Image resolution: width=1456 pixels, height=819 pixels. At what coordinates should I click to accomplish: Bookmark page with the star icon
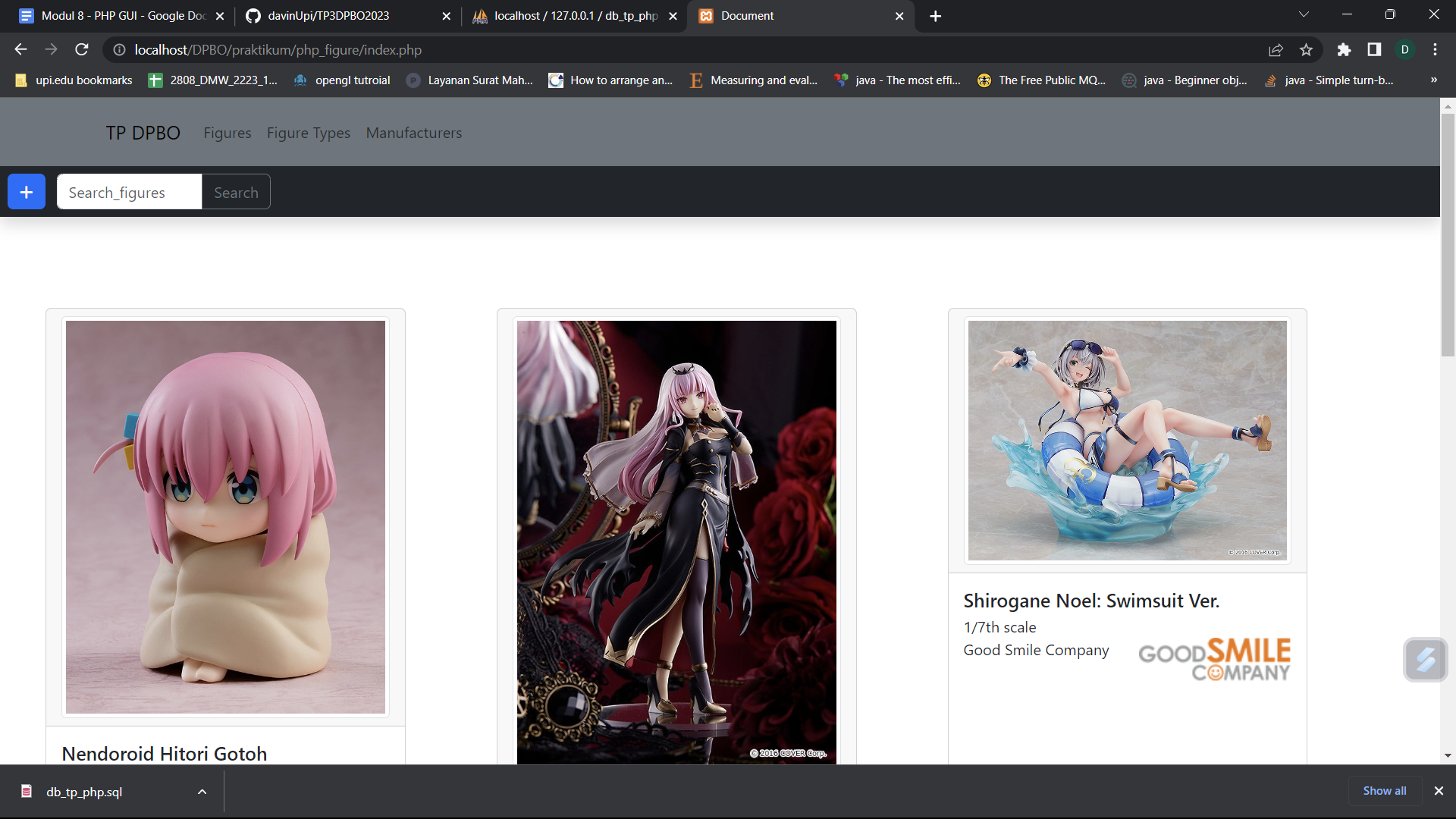tap(1306, 50)
